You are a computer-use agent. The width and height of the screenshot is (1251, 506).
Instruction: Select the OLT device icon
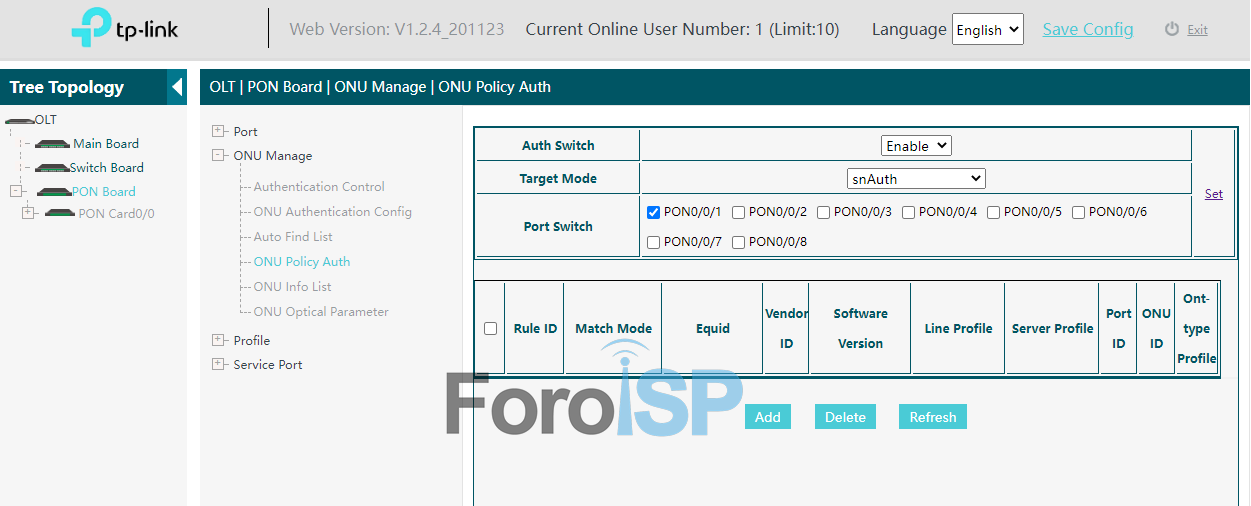coord(19,120)
